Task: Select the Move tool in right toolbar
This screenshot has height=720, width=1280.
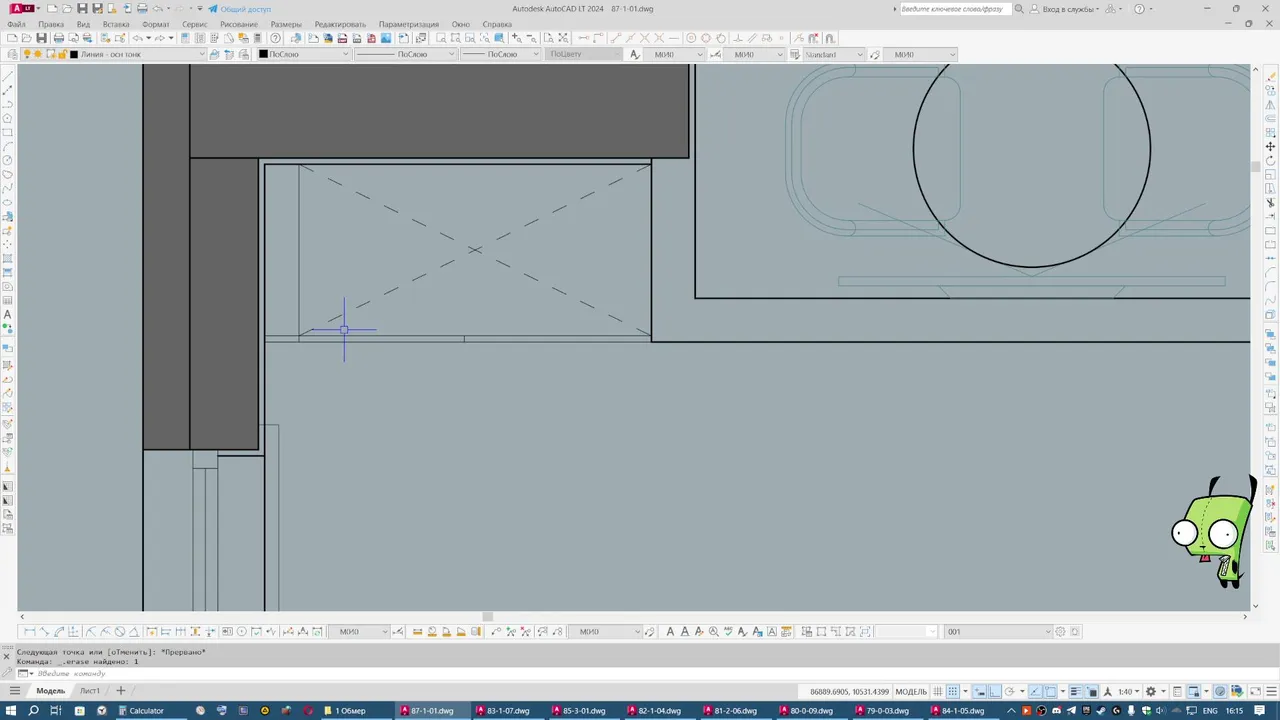Action: point(1271,146)
